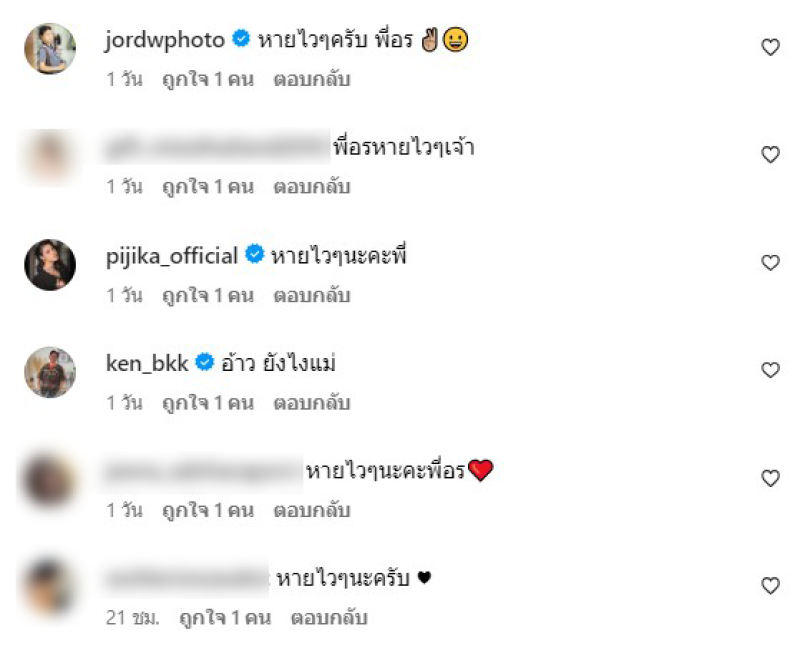The image size is (800, 666).
Task: Open ken_bkk username link
Action: (147, 363)
